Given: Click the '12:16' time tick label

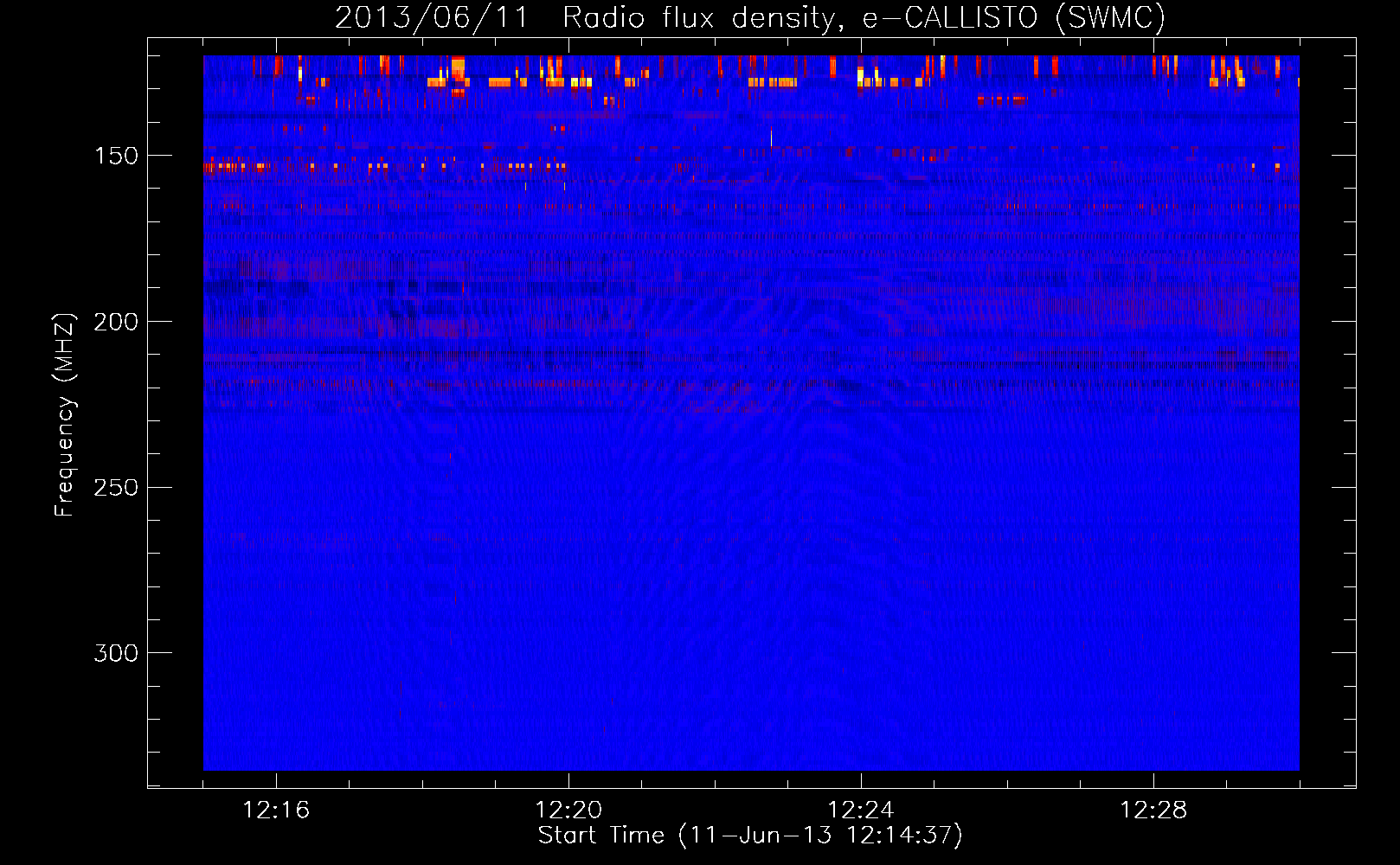Looking at the screenshot, I should coord(276,811).
